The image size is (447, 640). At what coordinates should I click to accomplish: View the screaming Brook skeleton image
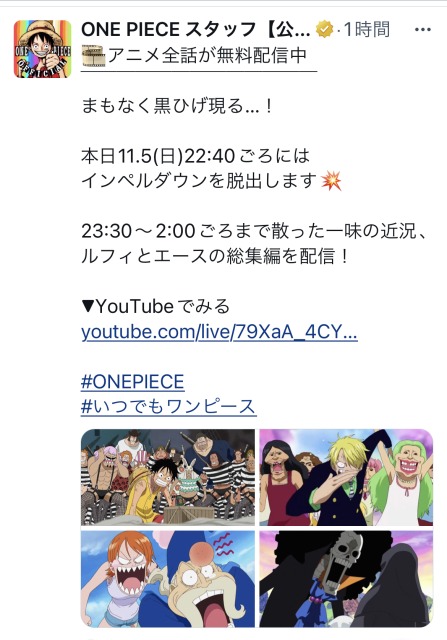346,579
